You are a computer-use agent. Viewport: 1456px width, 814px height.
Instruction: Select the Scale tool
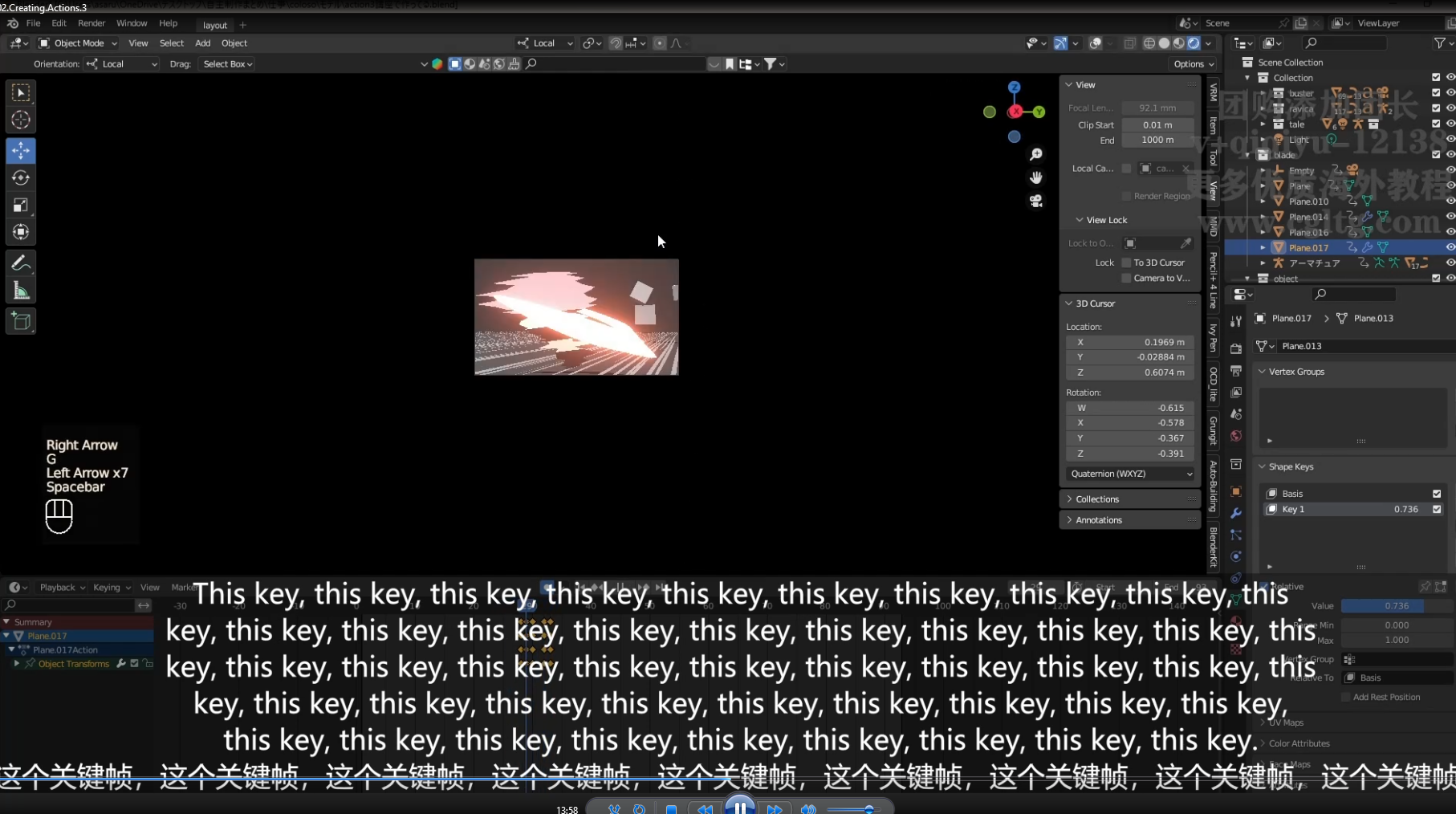21,206
